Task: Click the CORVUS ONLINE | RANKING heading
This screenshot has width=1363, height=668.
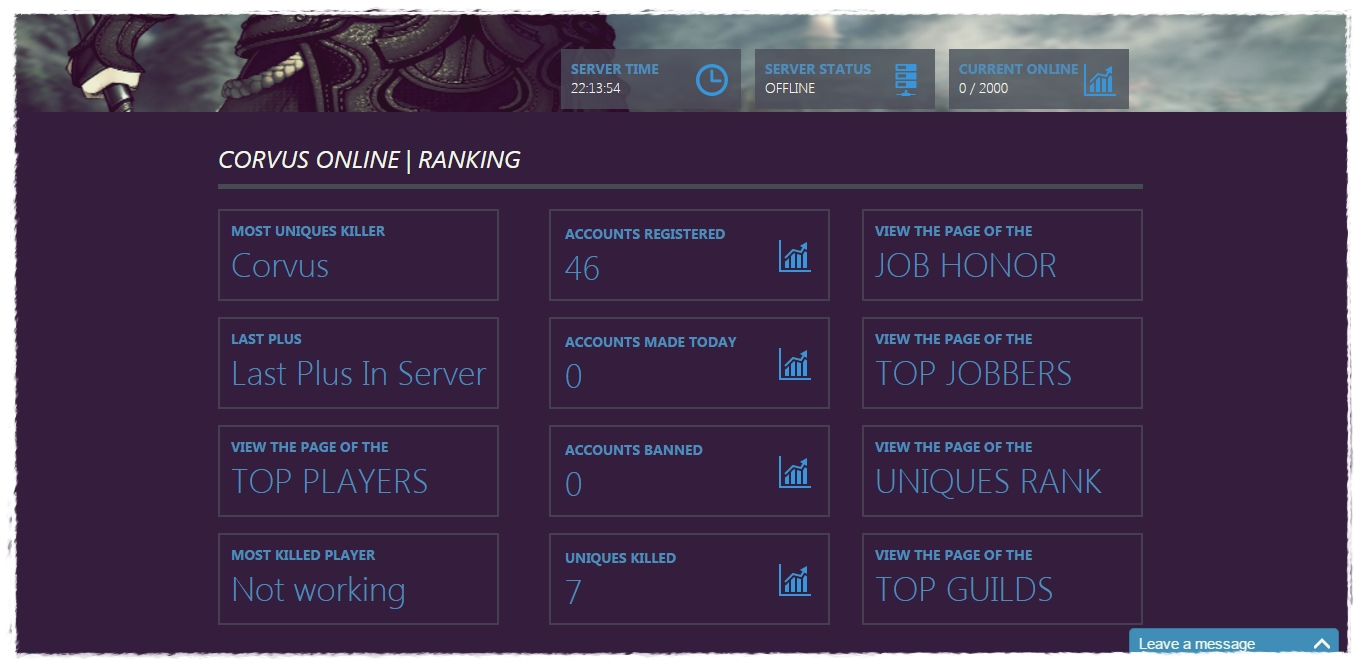Action: point(369,160)
